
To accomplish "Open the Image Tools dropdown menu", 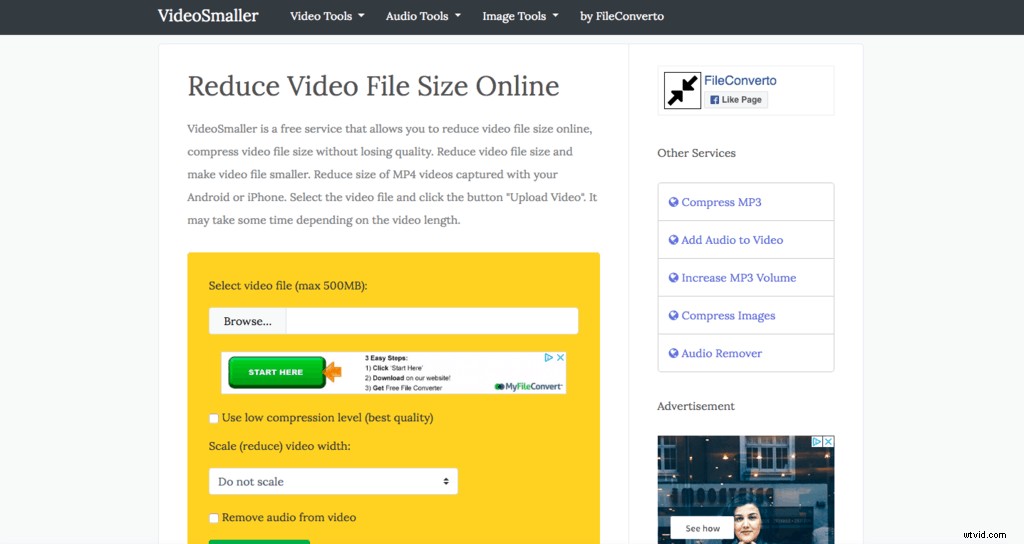I will click(x=520, y=16).
